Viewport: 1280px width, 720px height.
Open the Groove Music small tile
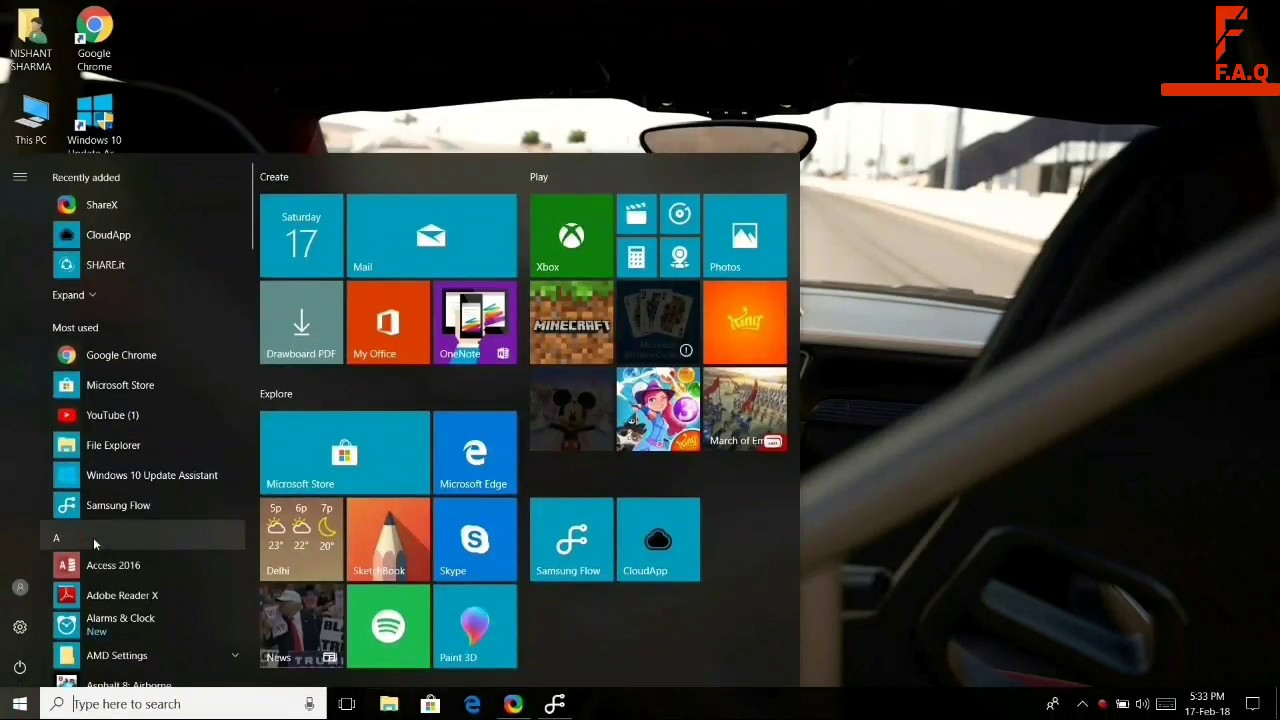click(679, 214)
